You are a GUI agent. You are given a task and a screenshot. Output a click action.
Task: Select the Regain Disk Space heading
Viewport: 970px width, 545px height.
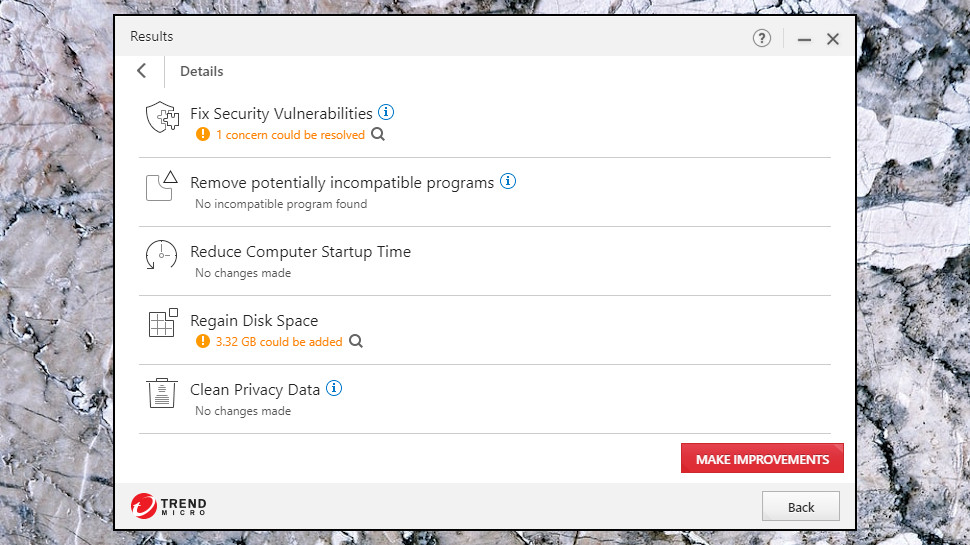[254, 320]
